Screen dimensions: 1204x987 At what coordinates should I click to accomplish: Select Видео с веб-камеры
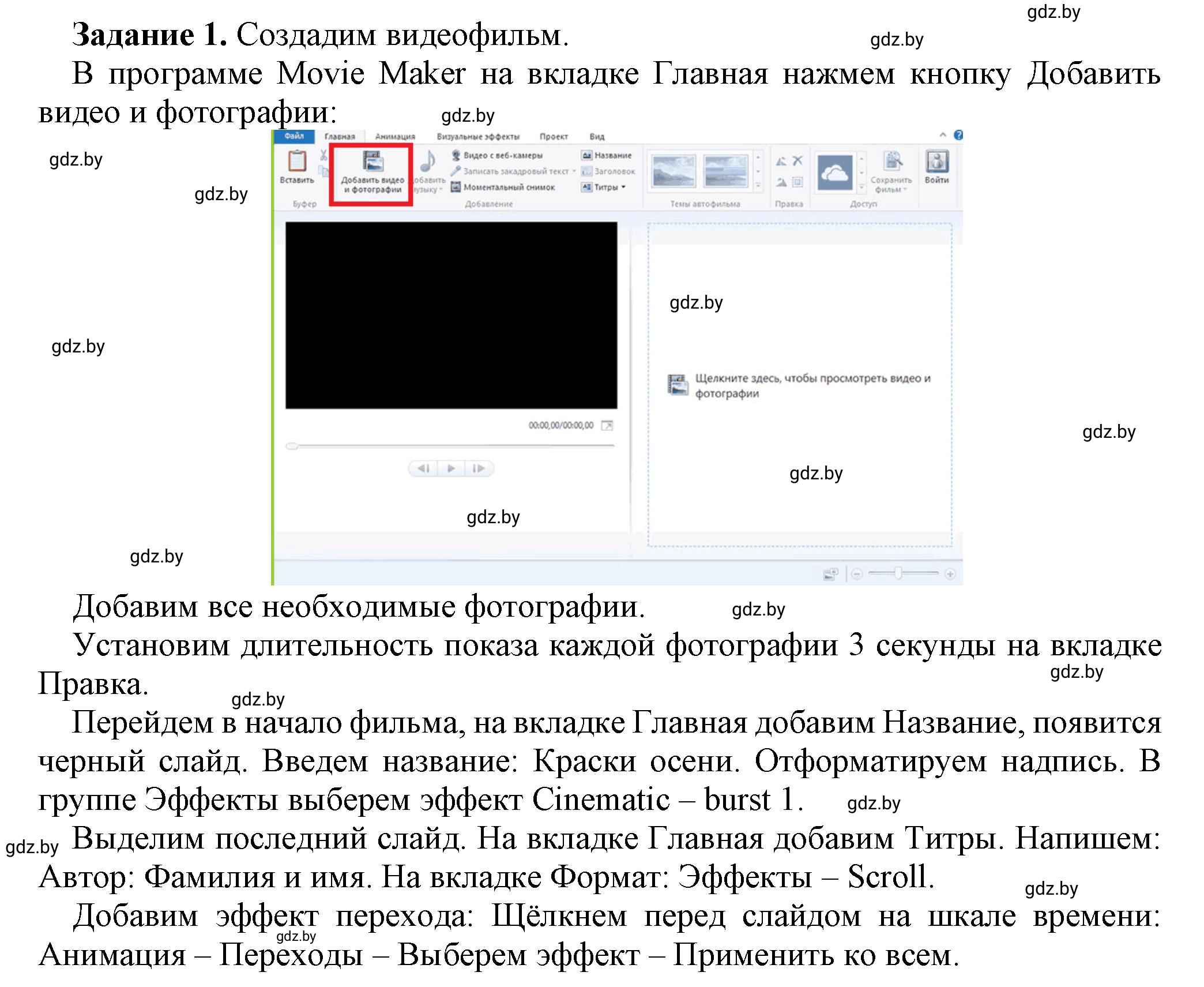tap(497, 155)
